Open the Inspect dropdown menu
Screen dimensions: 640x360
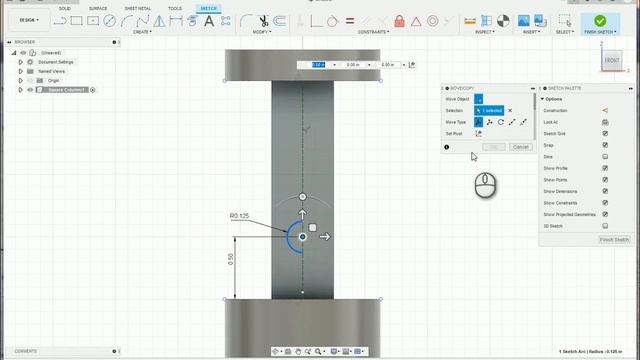tap(485, 32)
